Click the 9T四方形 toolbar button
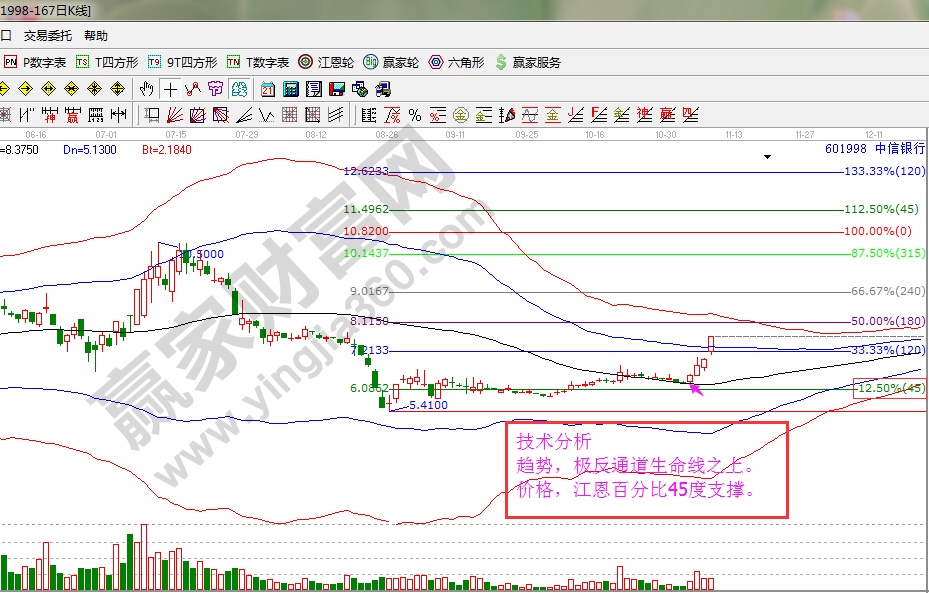 (x=182, y=62)
